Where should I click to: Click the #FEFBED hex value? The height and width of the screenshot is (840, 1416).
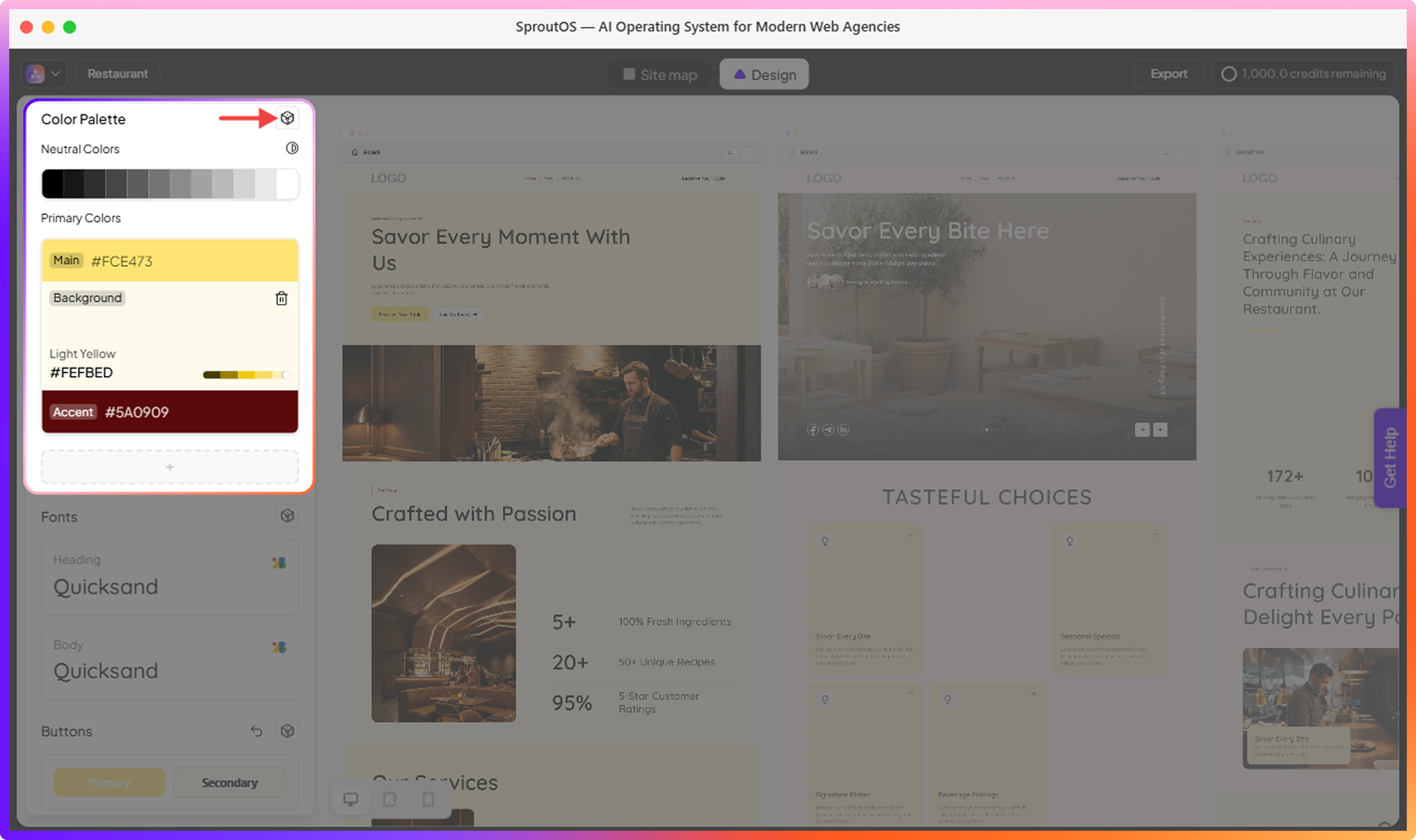pos(82,373)
